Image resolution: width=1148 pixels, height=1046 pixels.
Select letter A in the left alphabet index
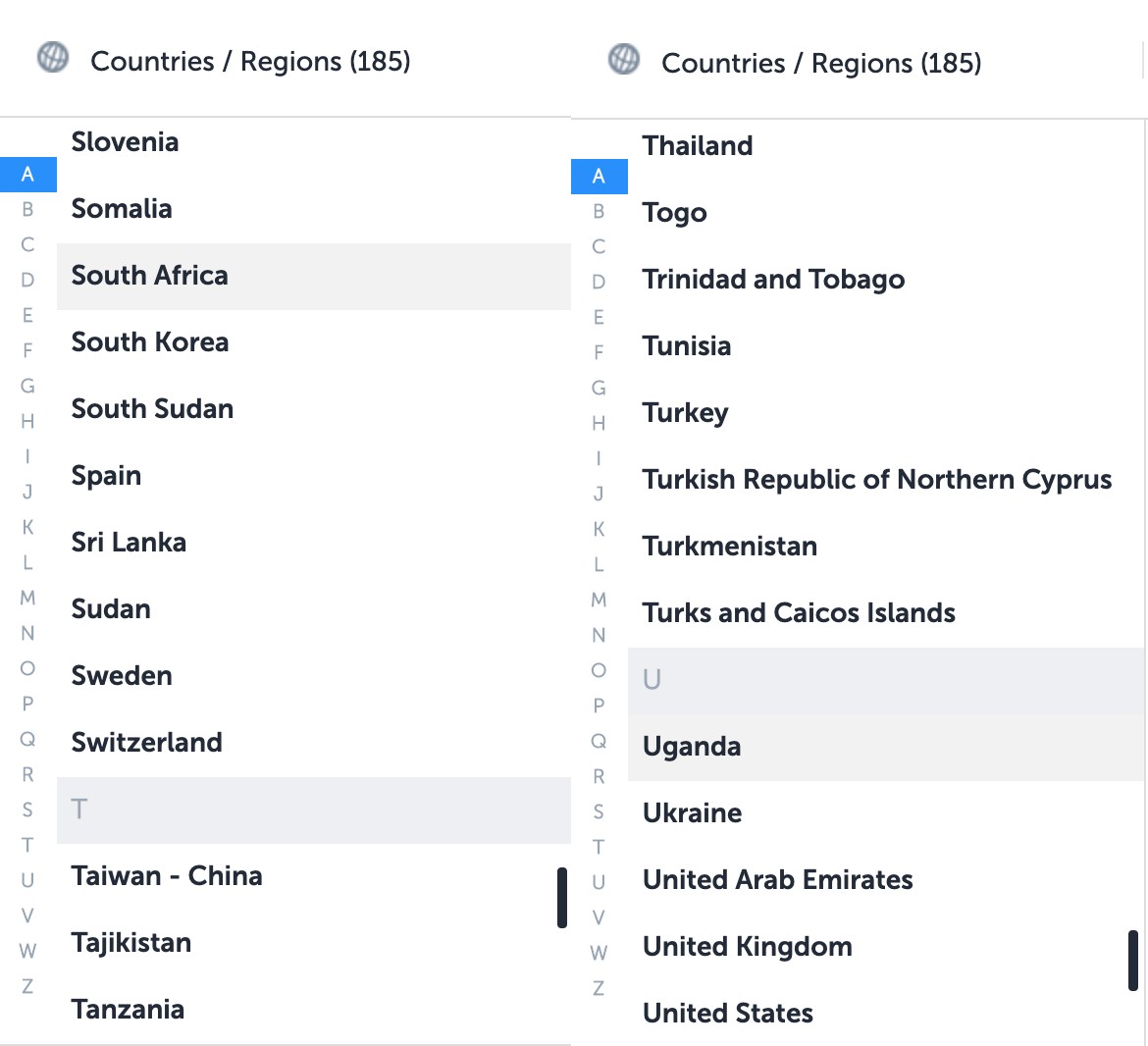(28, 174)
